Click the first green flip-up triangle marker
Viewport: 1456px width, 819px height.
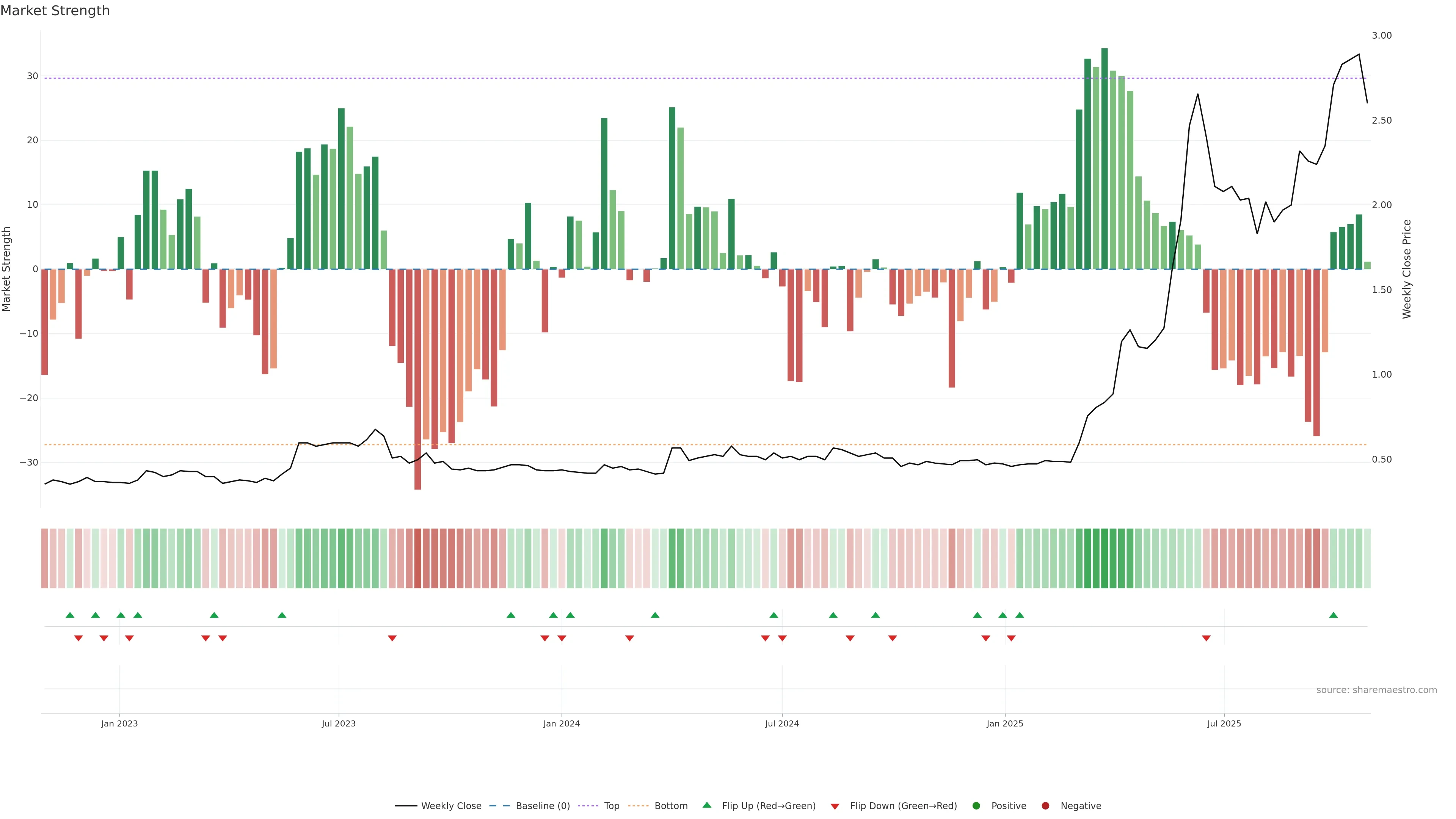coord(70,615)
